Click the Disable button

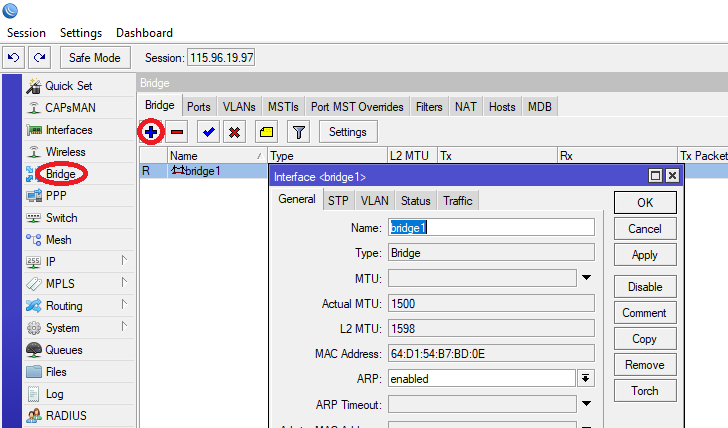[x=645, y=287]
